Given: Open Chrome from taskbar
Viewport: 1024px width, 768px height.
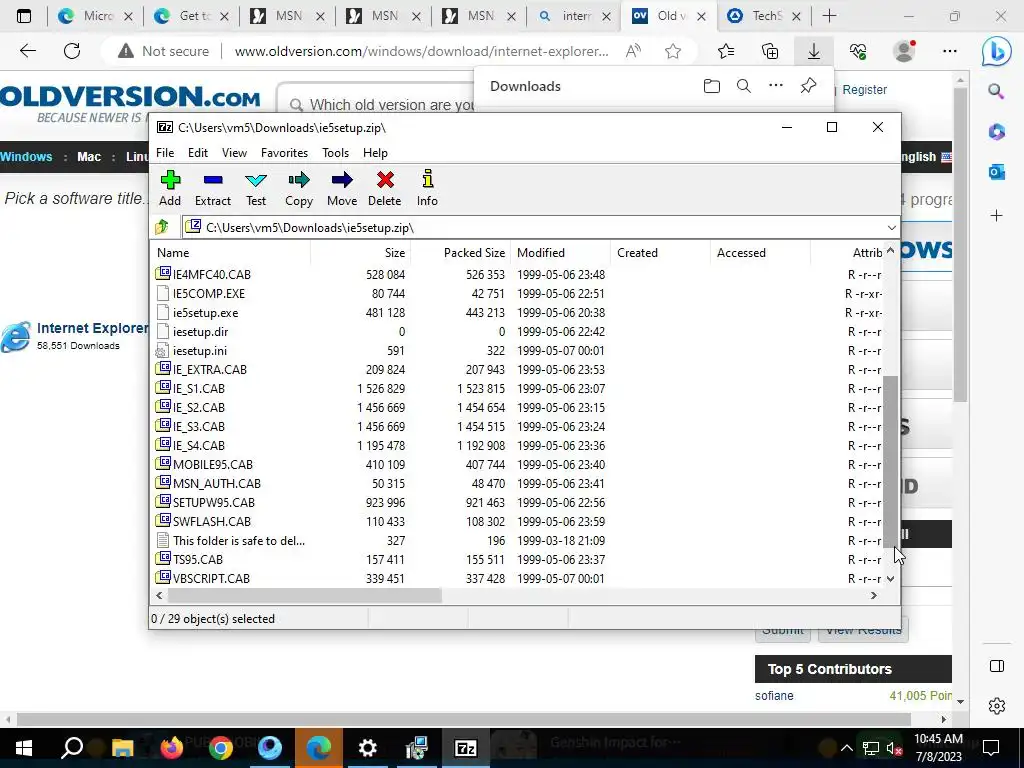Looking at the screenshot, I should tap(221, 747).
